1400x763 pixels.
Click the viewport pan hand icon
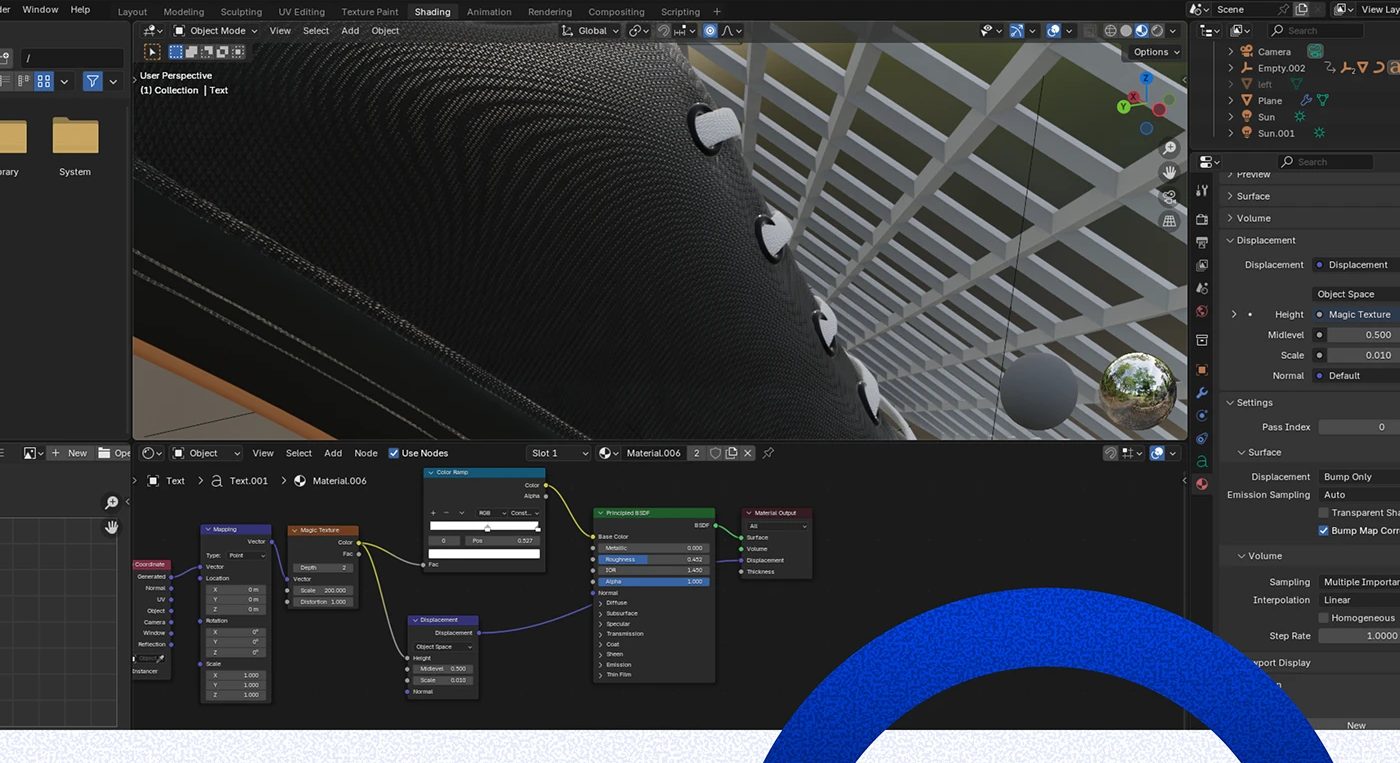tap(1169, 173)
